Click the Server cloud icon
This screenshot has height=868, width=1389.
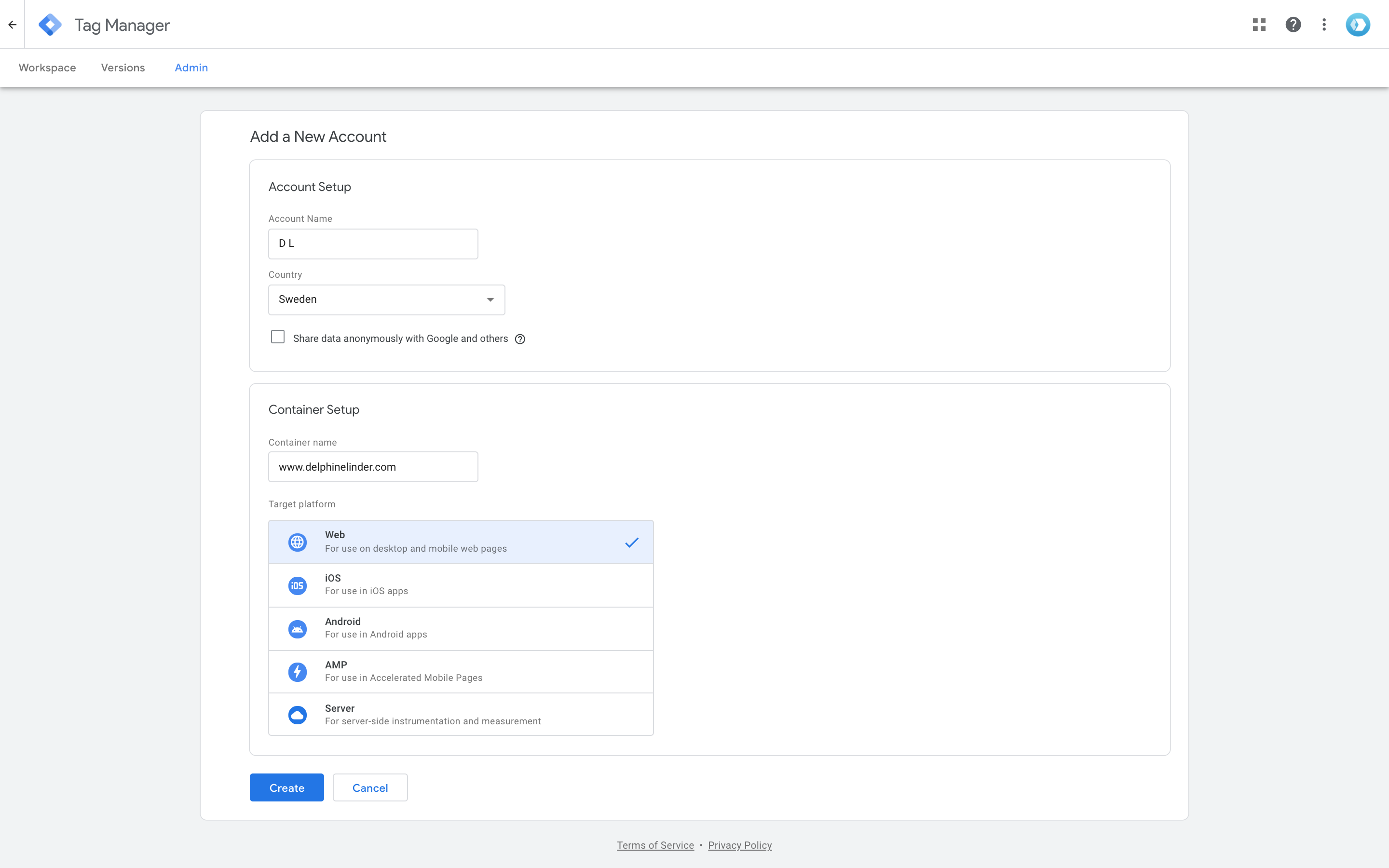tap(297, 715)
